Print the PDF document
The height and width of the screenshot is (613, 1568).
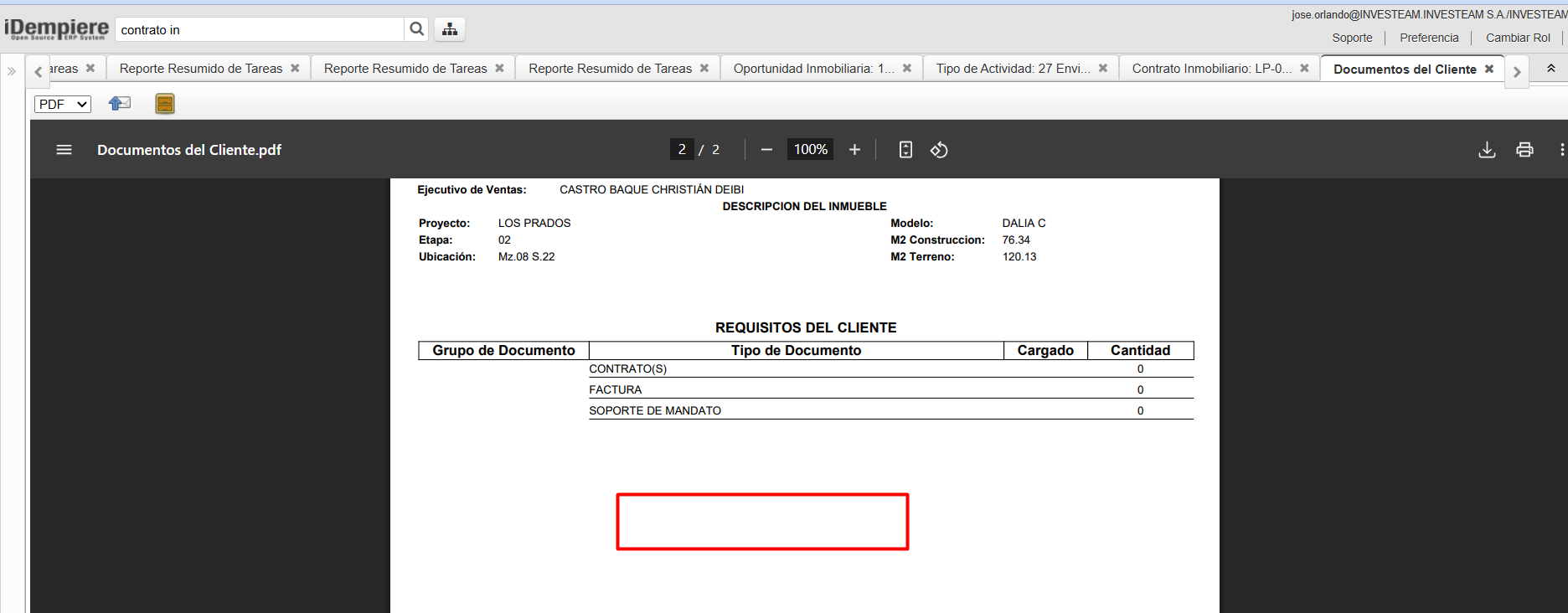tap(1524, 150)
